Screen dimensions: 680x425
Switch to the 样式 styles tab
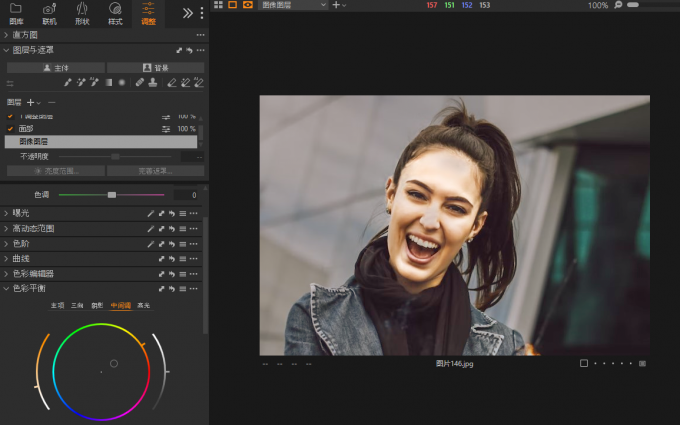[x=115, y=13]
